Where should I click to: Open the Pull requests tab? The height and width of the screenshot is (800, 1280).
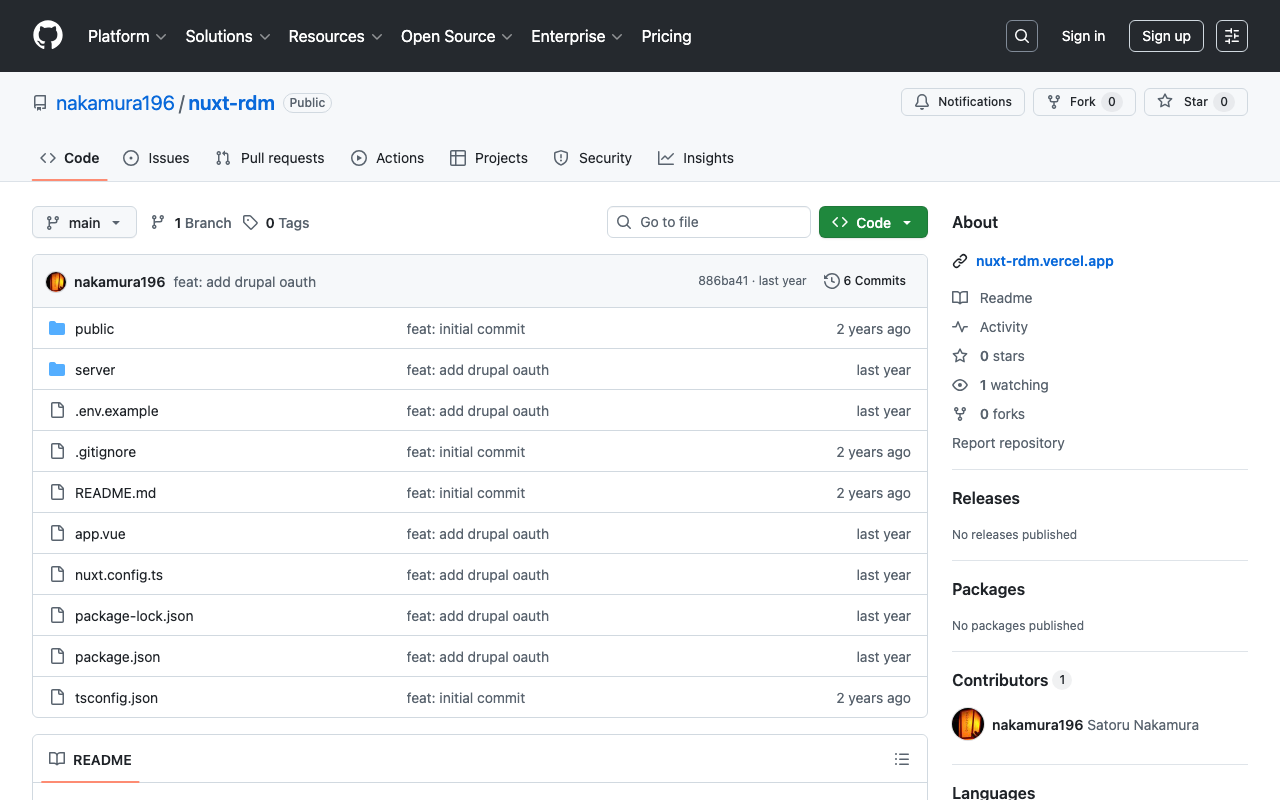click(270, 158)
